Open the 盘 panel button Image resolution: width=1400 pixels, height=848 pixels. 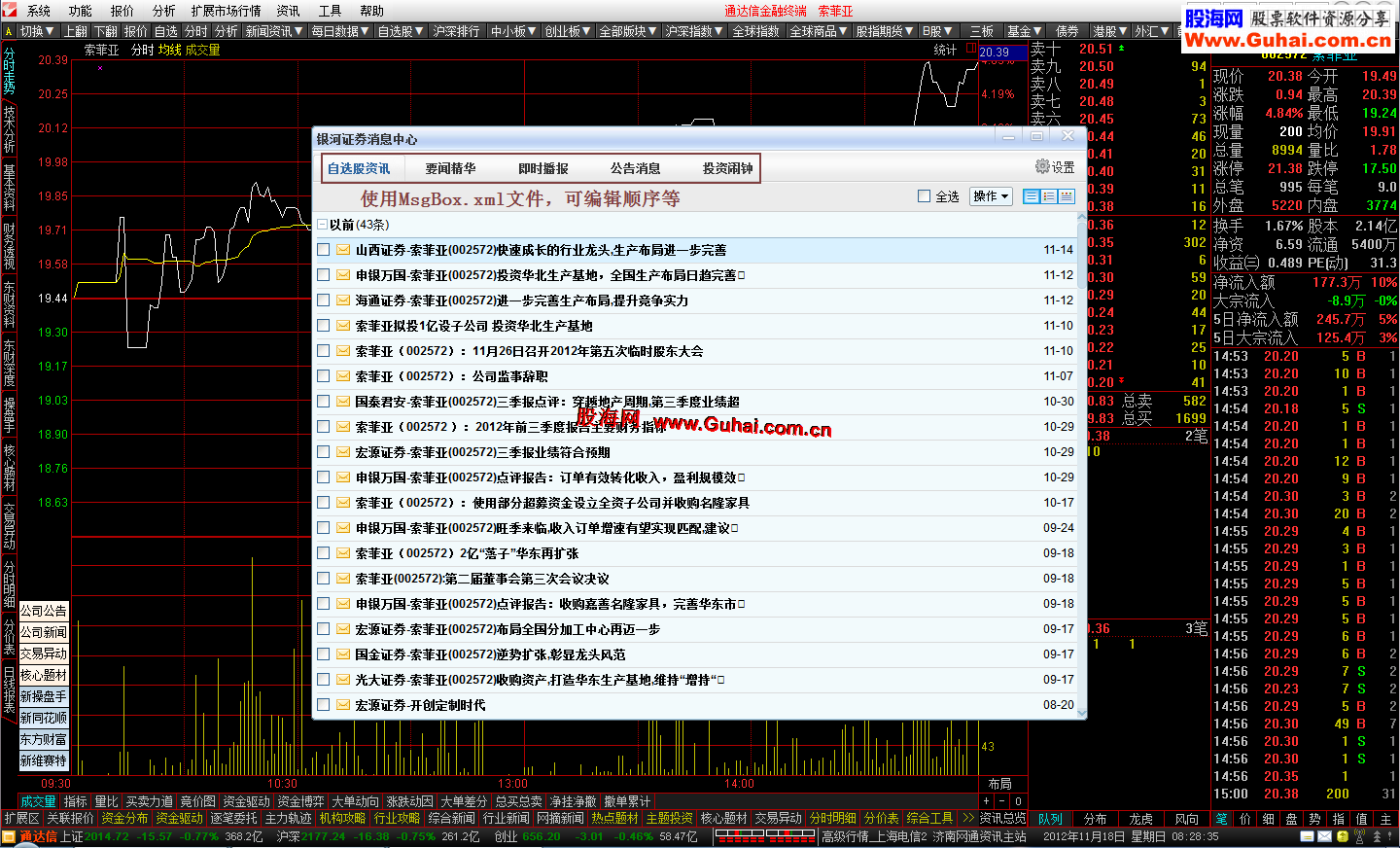[1292, 819]
